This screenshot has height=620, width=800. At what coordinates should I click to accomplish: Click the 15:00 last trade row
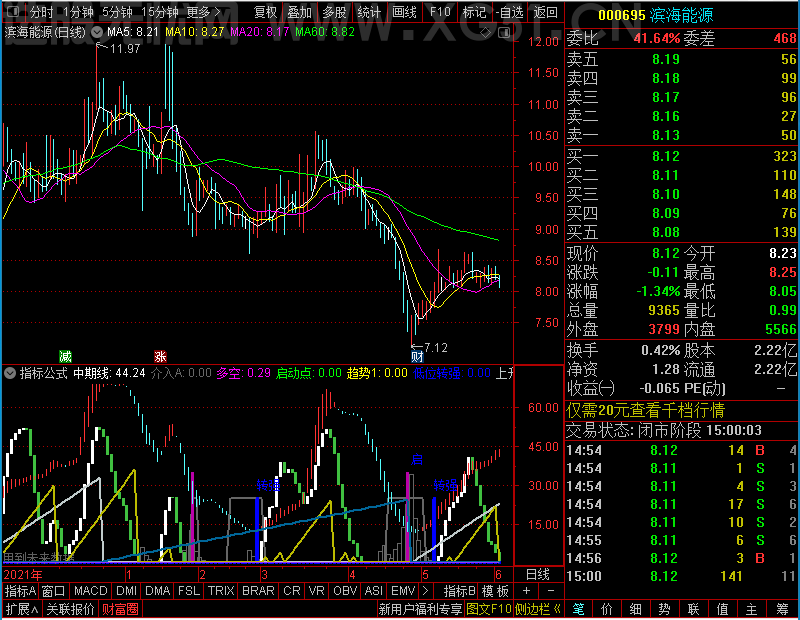click(x=682, y=576)
